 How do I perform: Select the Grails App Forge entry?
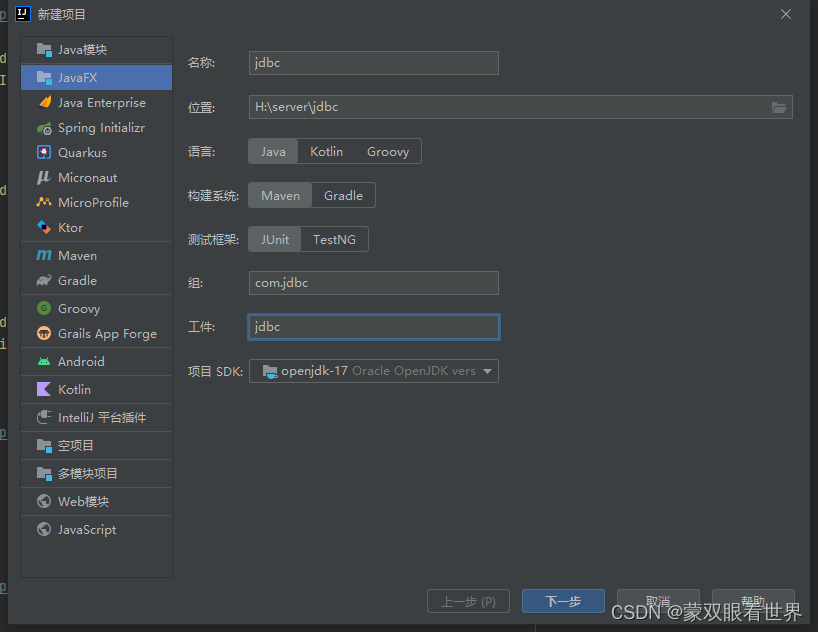tap(97, 333)
